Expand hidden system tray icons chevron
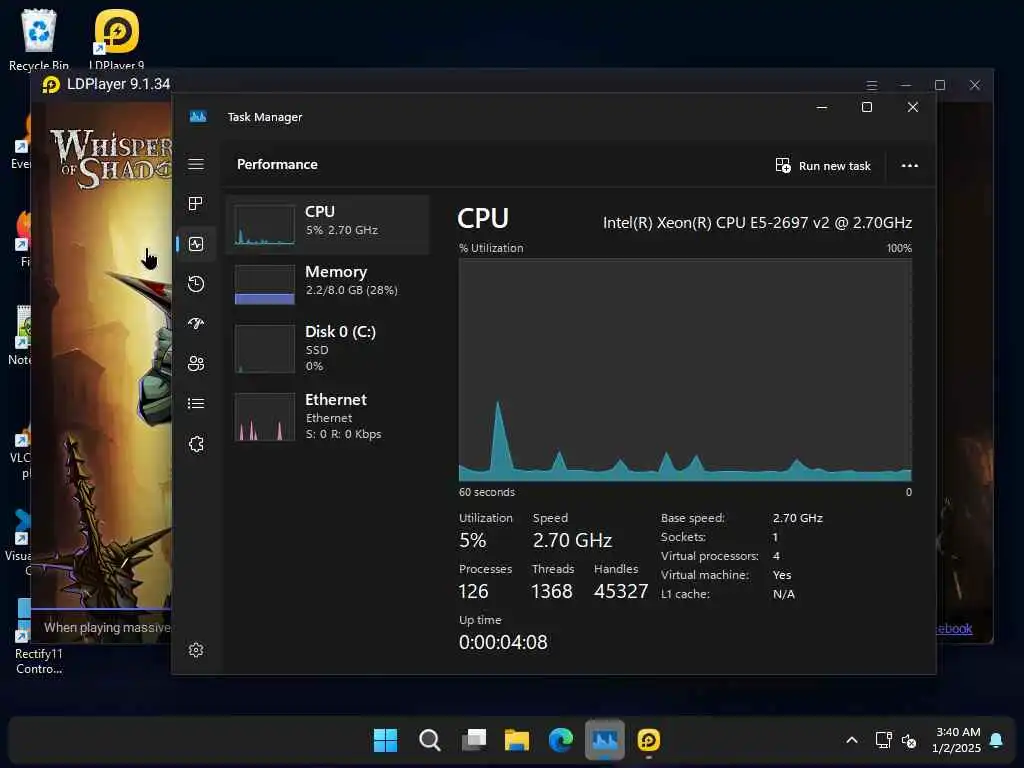The image size is (1024, 768). pyautogui.click(x=852, y=740)
